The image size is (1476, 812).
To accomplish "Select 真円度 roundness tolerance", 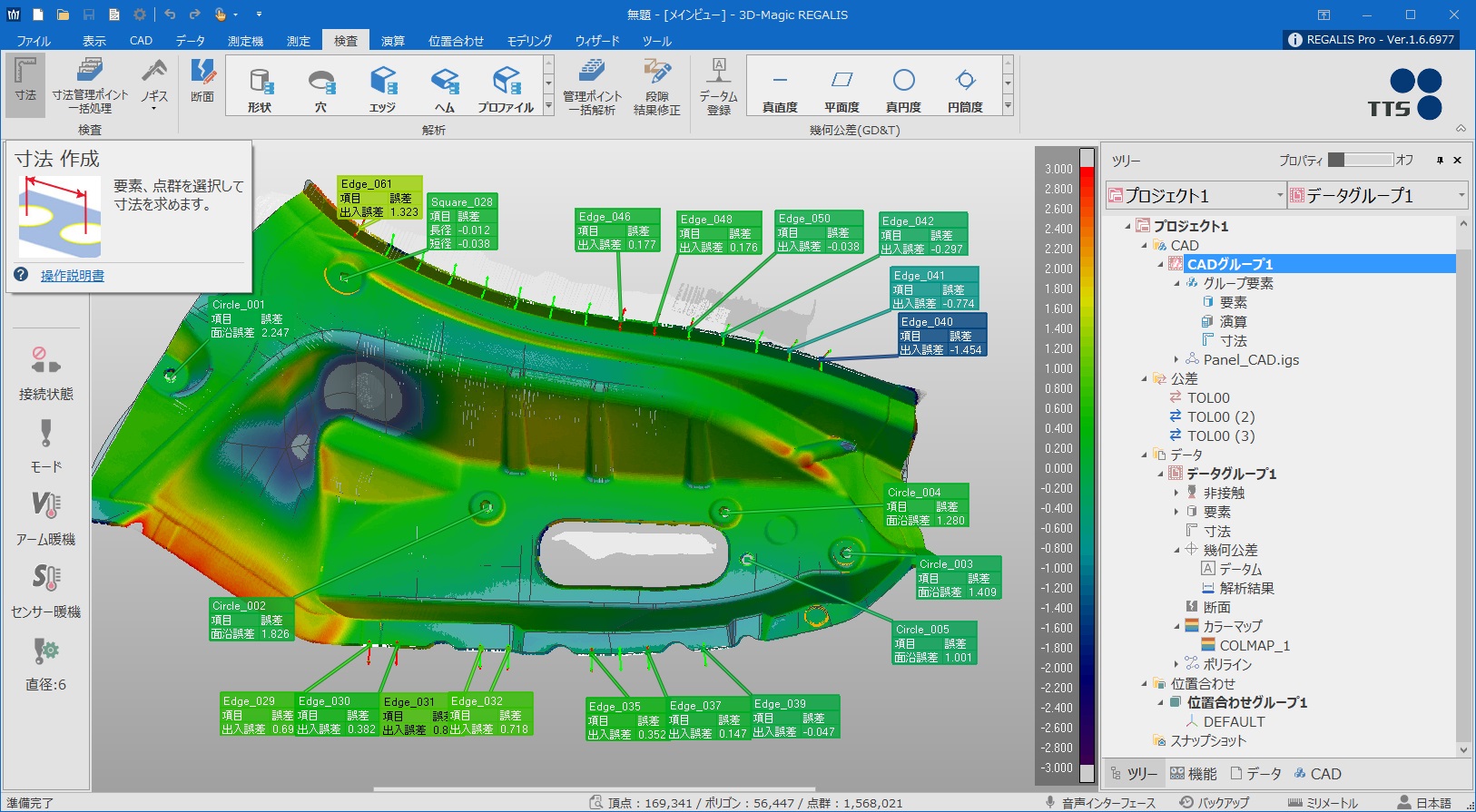I will pyautogui.click(x=903, y=89).
